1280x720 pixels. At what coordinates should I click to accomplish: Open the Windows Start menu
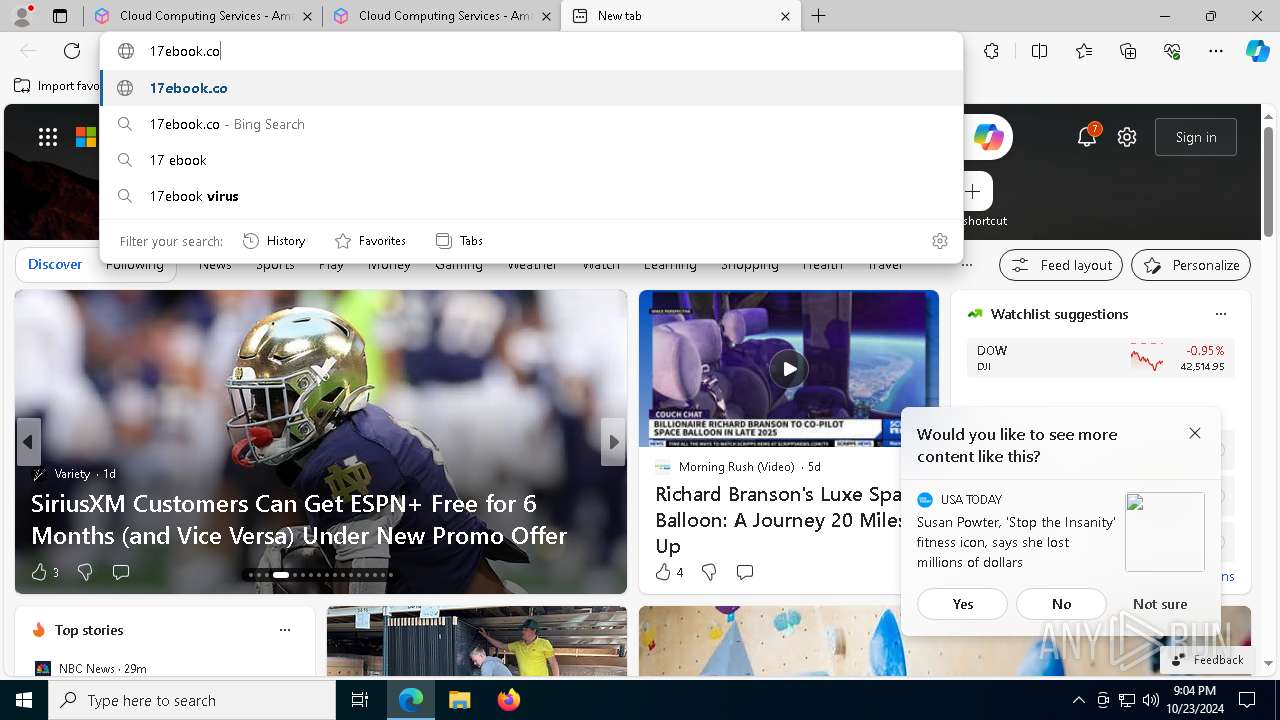pyautogui.click(x=24, y=700)
